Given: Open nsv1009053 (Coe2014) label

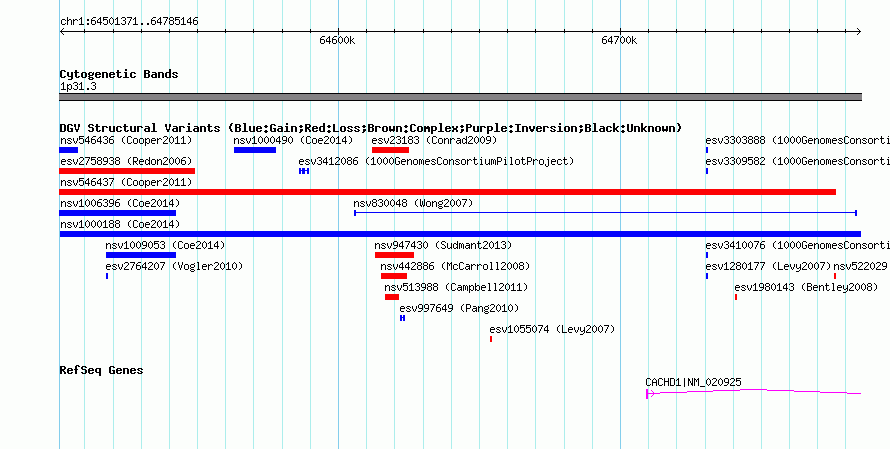Looking at the screenshot, I should click(x=165, y=245).
